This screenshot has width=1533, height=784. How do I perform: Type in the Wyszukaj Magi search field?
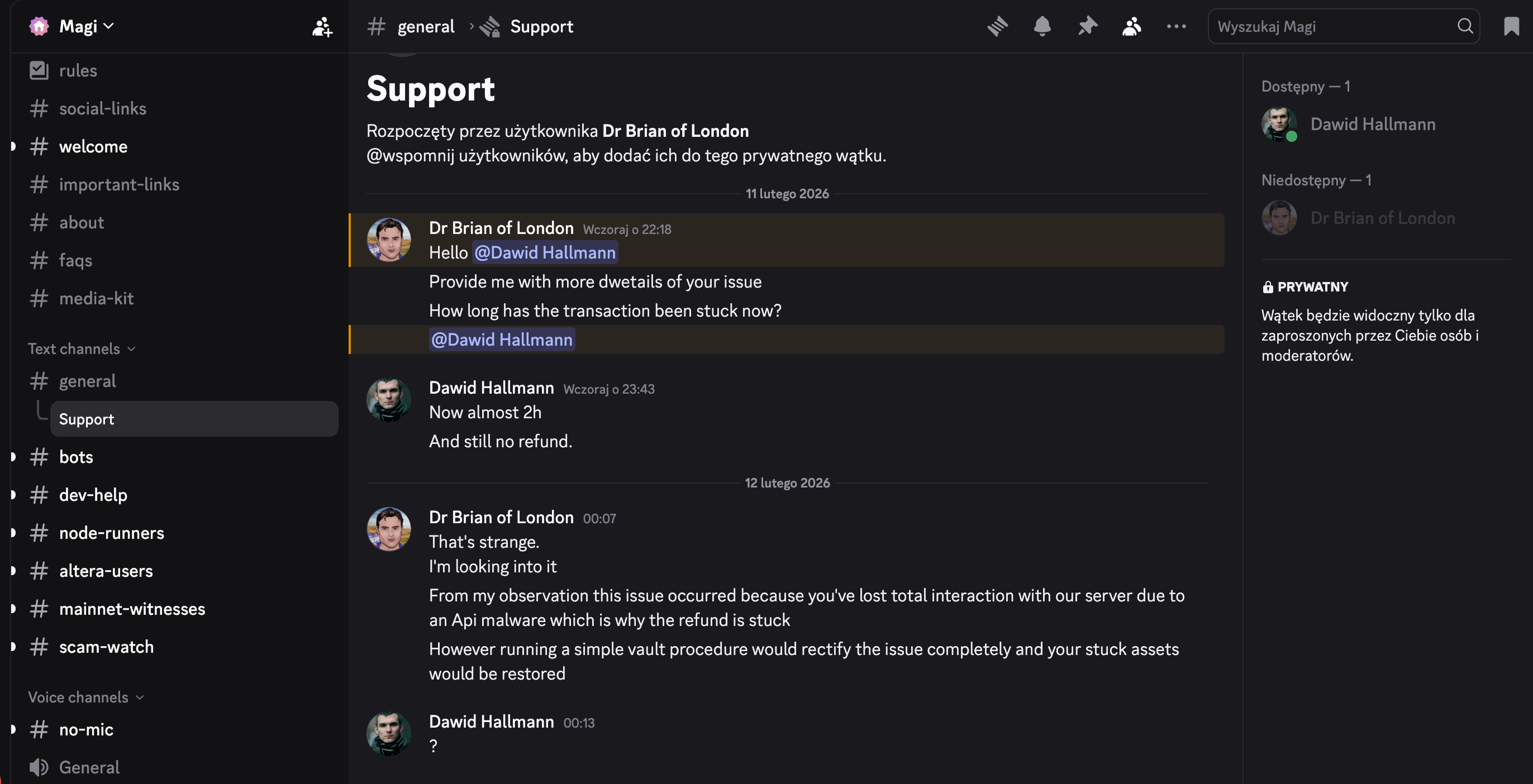coord(1333,26)
